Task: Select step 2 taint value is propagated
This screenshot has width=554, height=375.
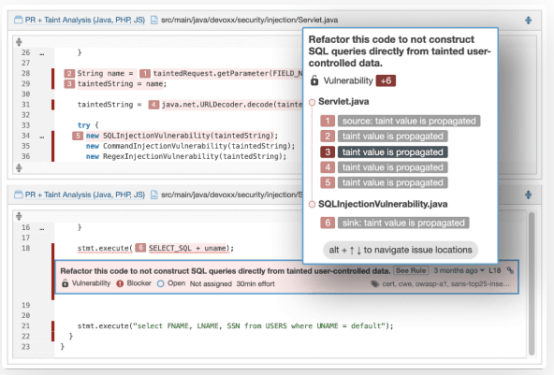Action: (x=393, y=136)
